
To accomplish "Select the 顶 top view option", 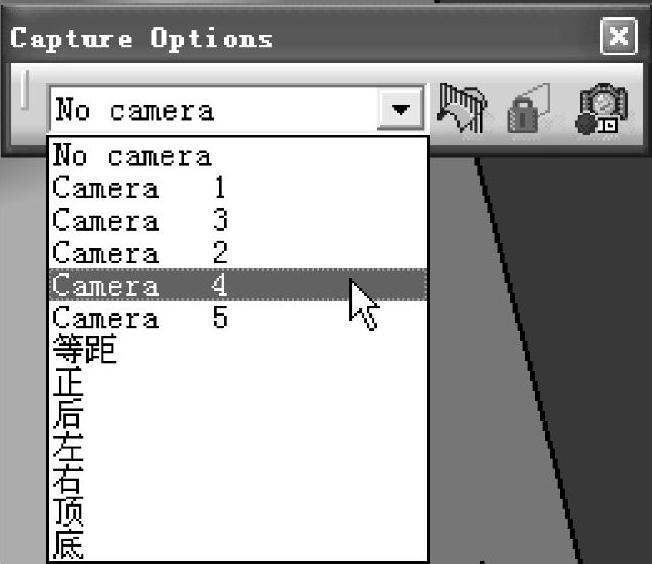I will click(239, 512).
